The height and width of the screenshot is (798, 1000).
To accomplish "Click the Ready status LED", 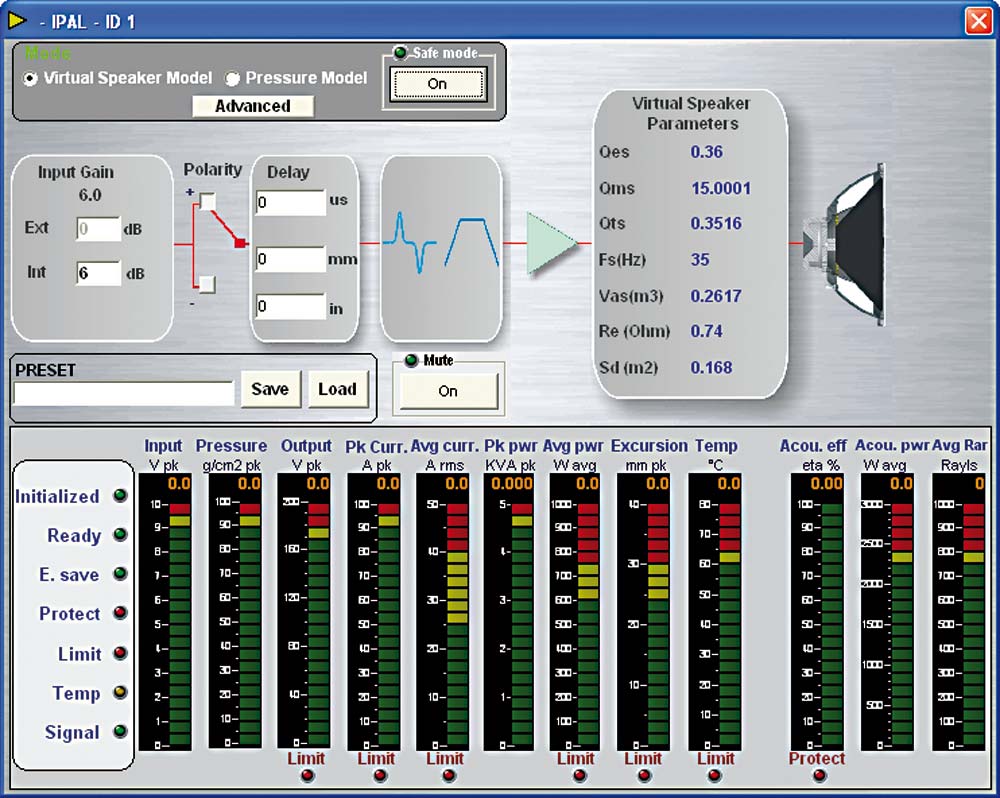I will click(x=120, y=535).
